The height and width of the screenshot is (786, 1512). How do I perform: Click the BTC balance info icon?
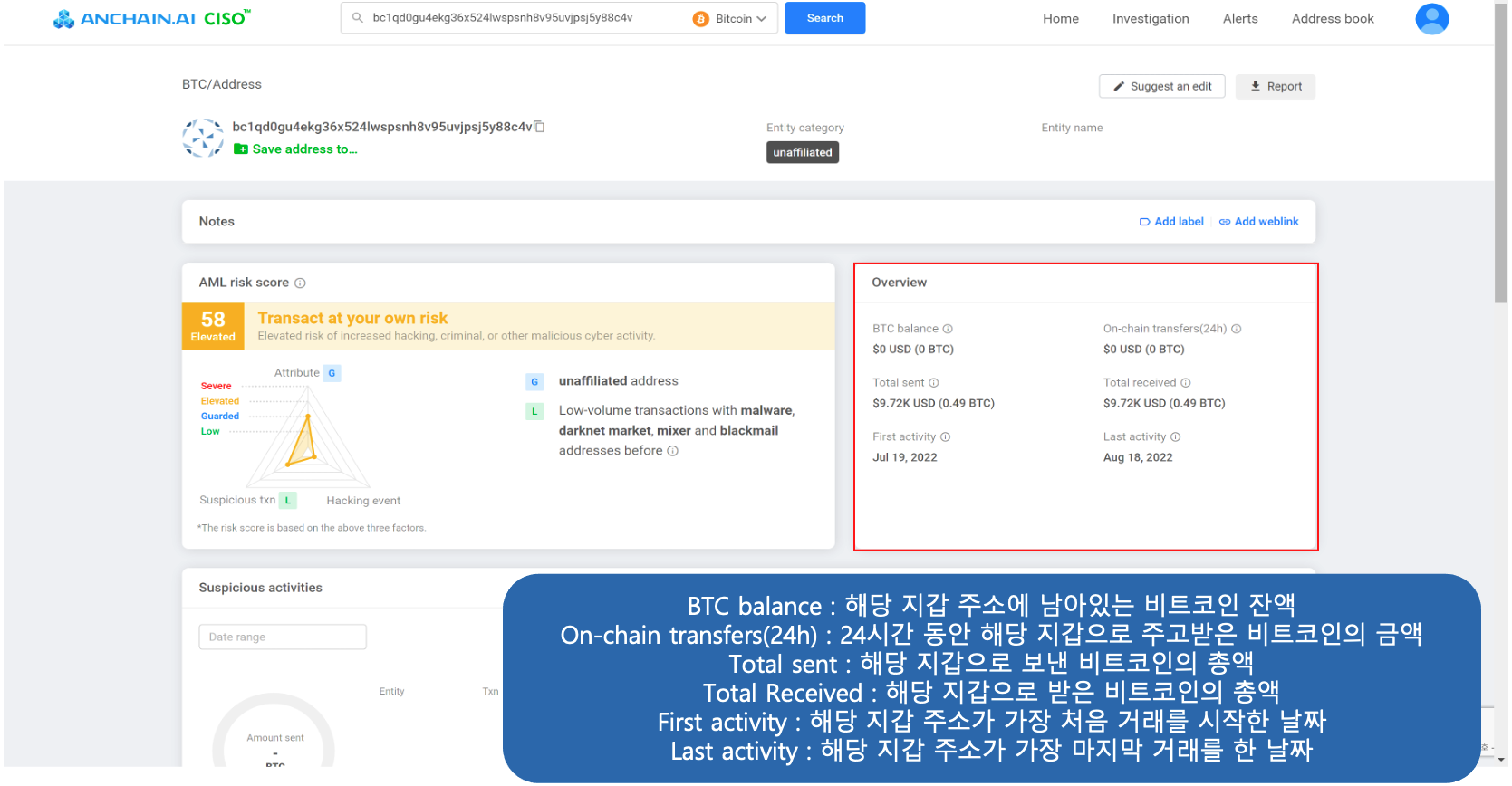948,329
